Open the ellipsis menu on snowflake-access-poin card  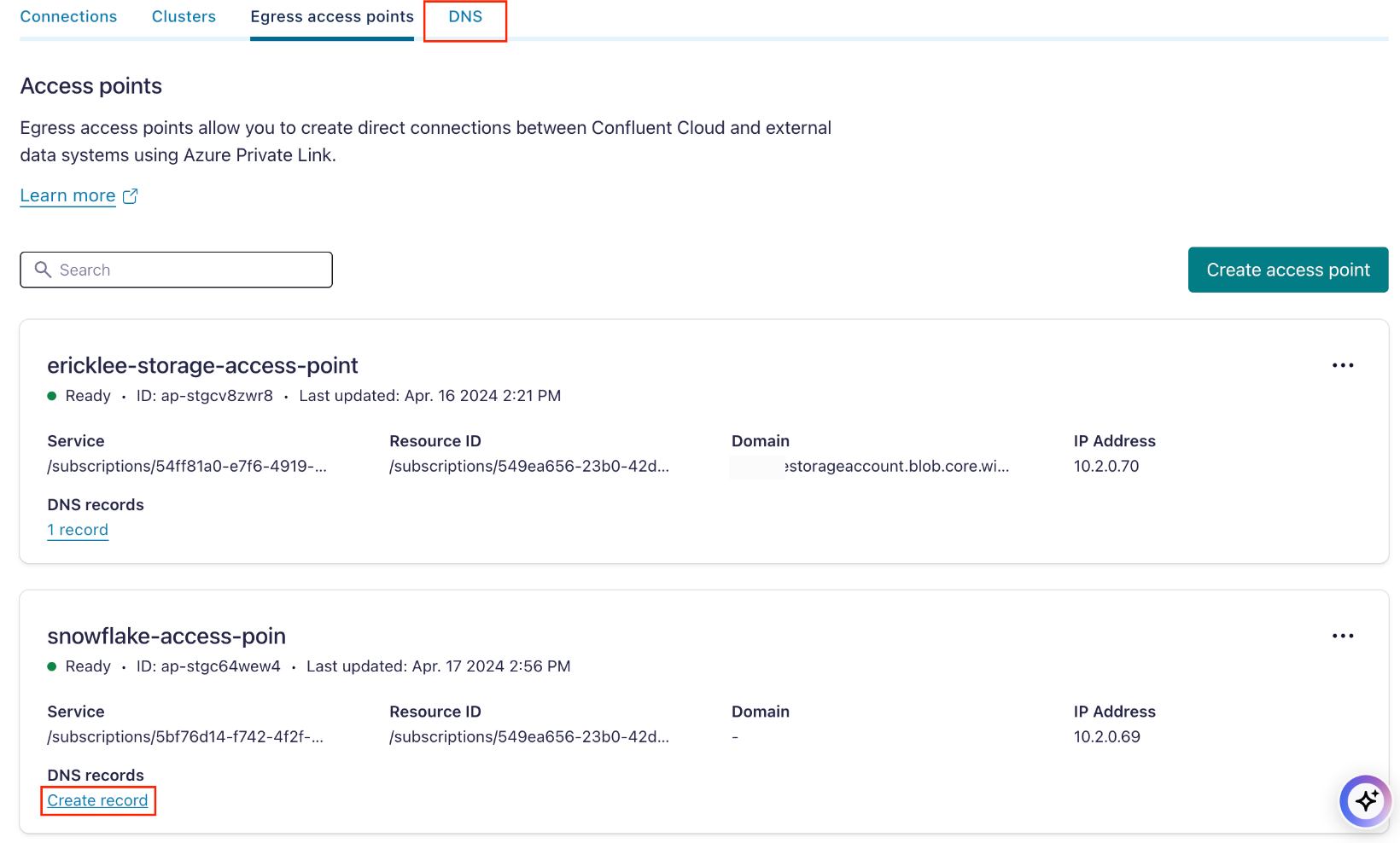(x=1342, y=636)
